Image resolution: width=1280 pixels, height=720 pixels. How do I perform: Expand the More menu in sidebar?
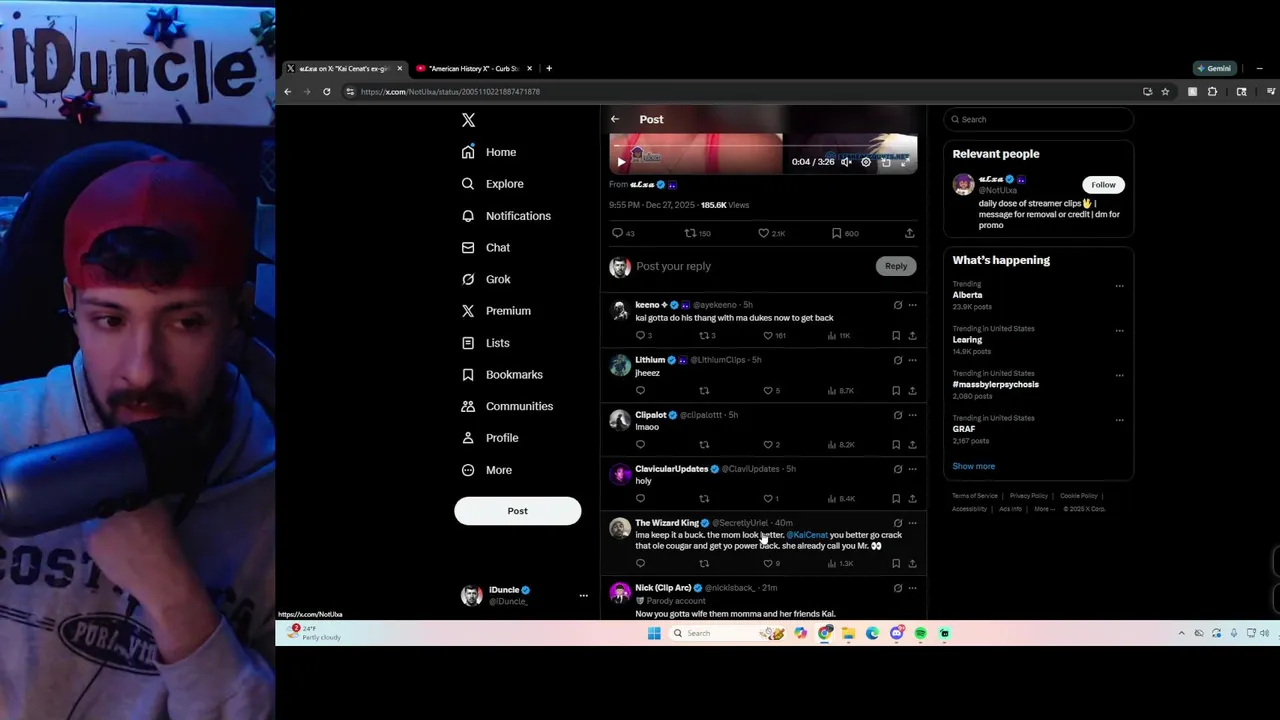point(486,470)
